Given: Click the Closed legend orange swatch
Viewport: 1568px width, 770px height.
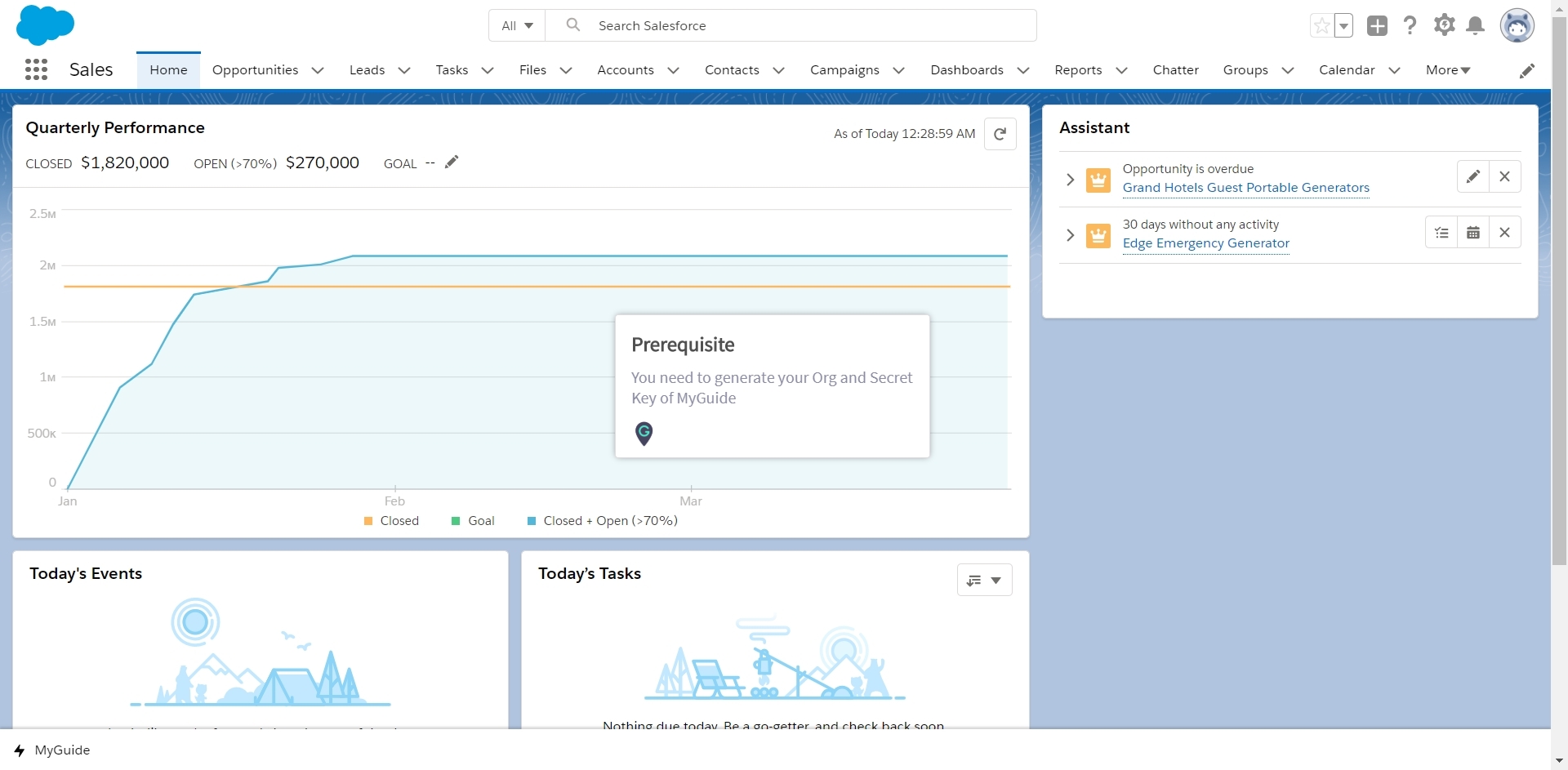Looking at the screenshot, I should (x=368, y=521).
